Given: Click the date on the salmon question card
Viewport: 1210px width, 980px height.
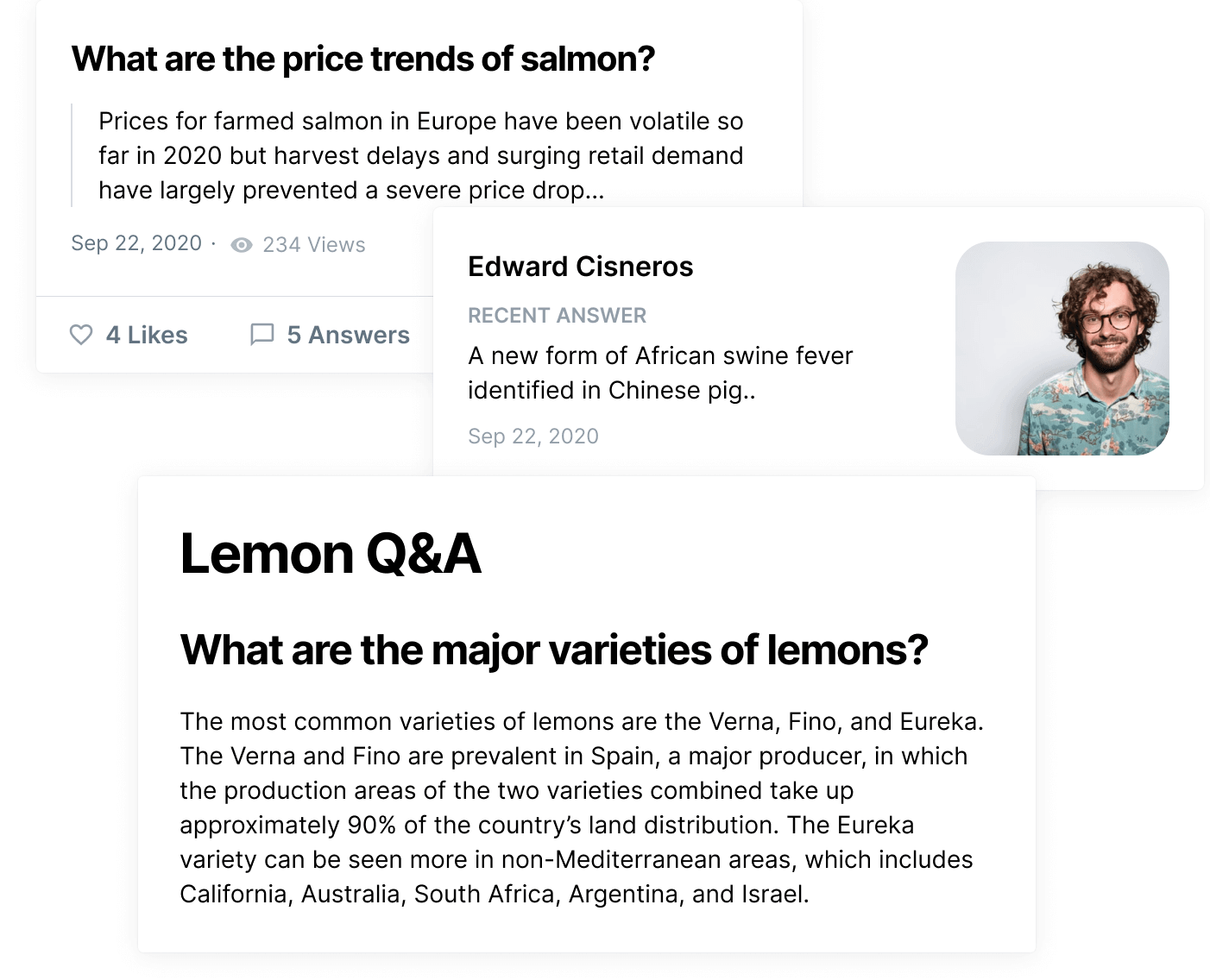Looking at the screenshot, I should (136, 243).
